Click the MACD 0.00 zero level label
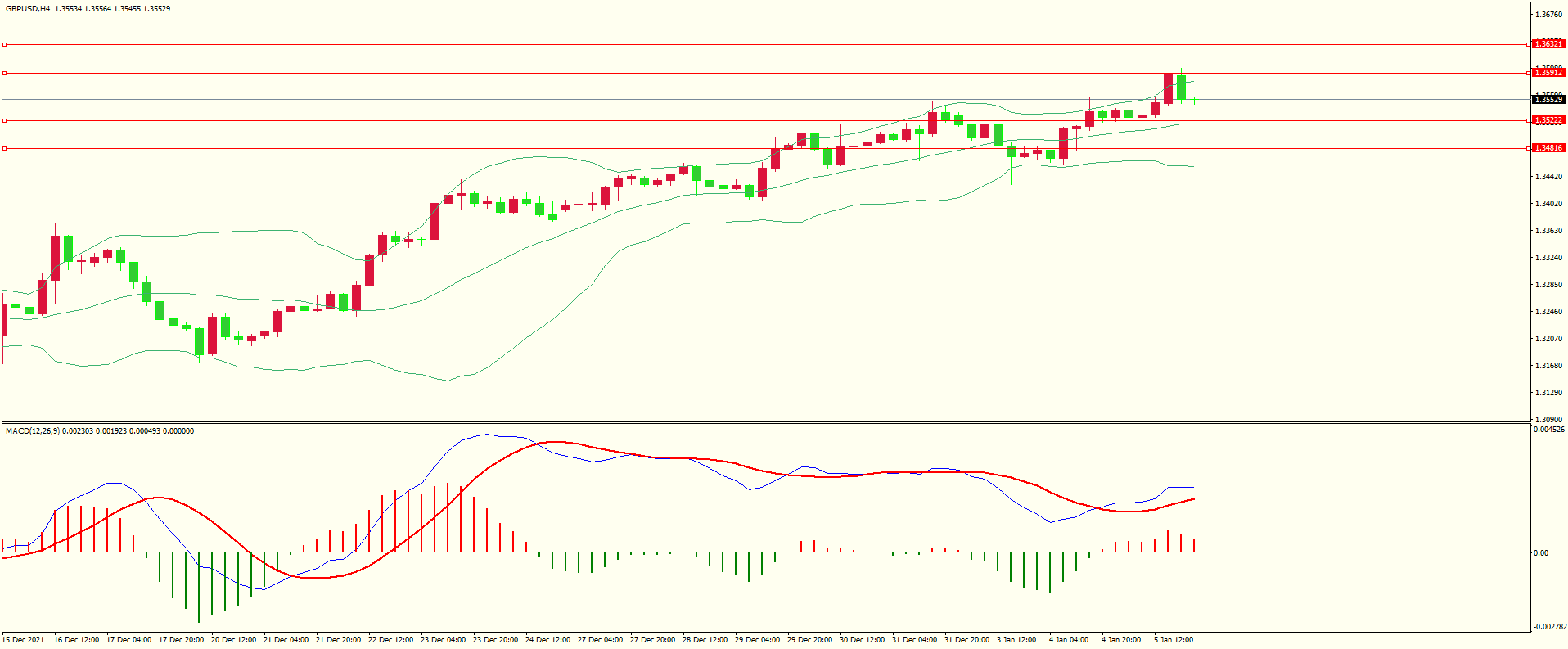 point(1540,553)
